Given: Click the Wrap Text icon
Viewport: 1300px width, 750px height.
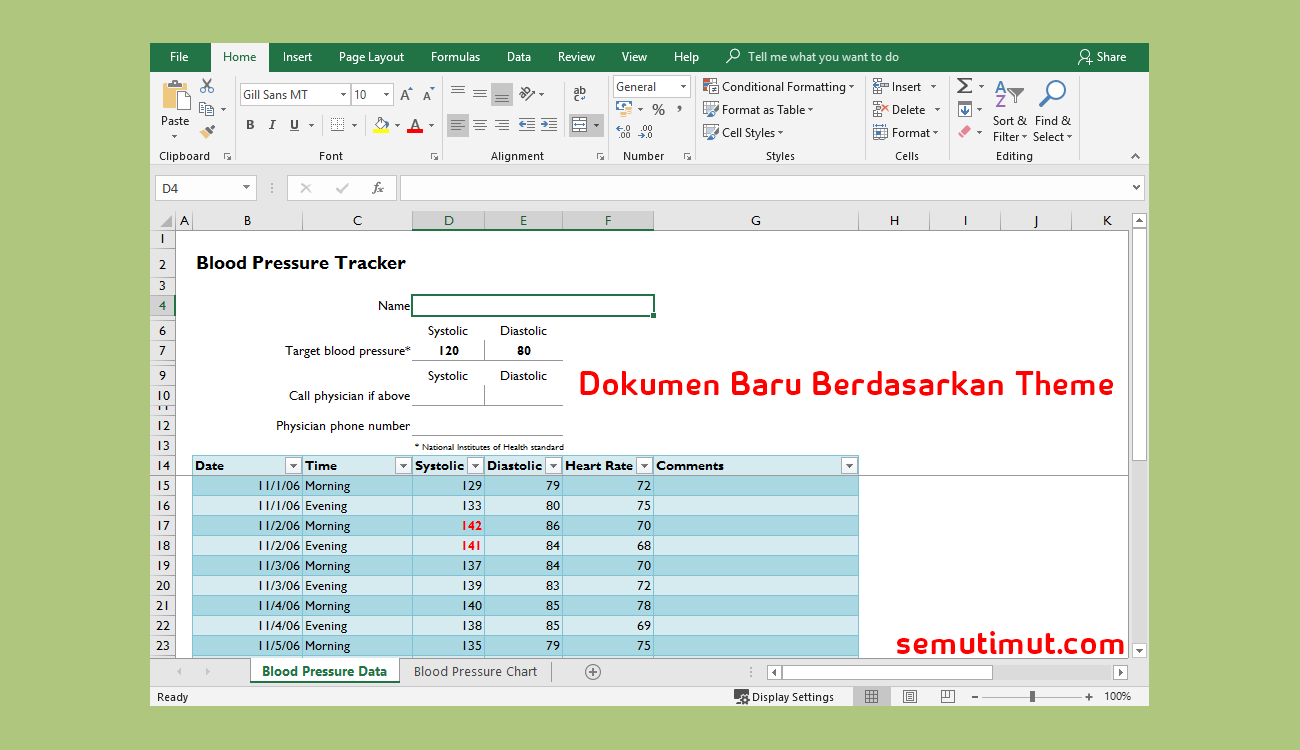Looking at the screenshot, I should pos(579,93).
